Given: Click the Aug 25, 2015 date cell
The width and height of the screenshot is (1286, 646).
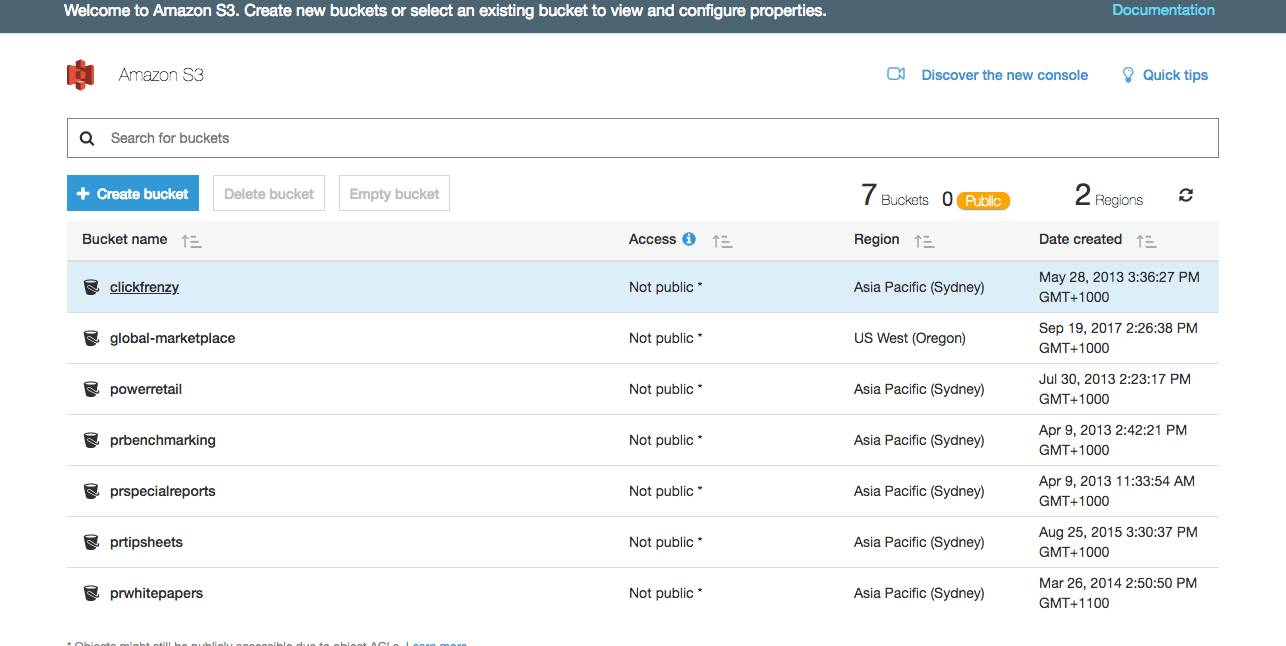Looking at the screenshot, I should pos(1118,542).
